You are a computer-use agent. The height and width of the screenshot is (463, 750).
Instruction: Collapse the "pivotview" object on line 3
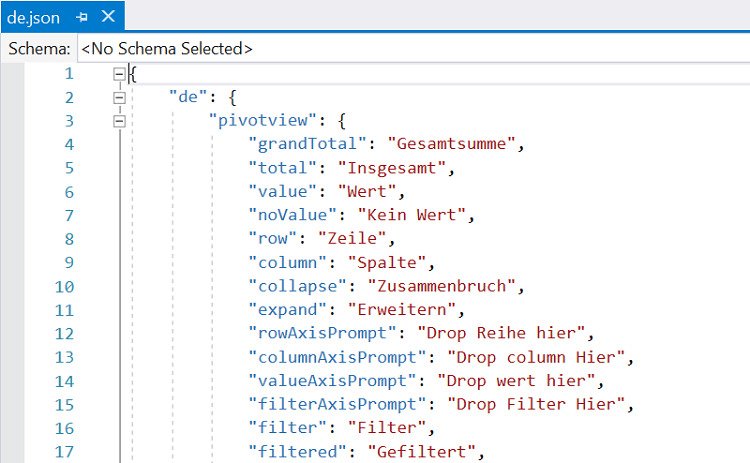[119, 121]
